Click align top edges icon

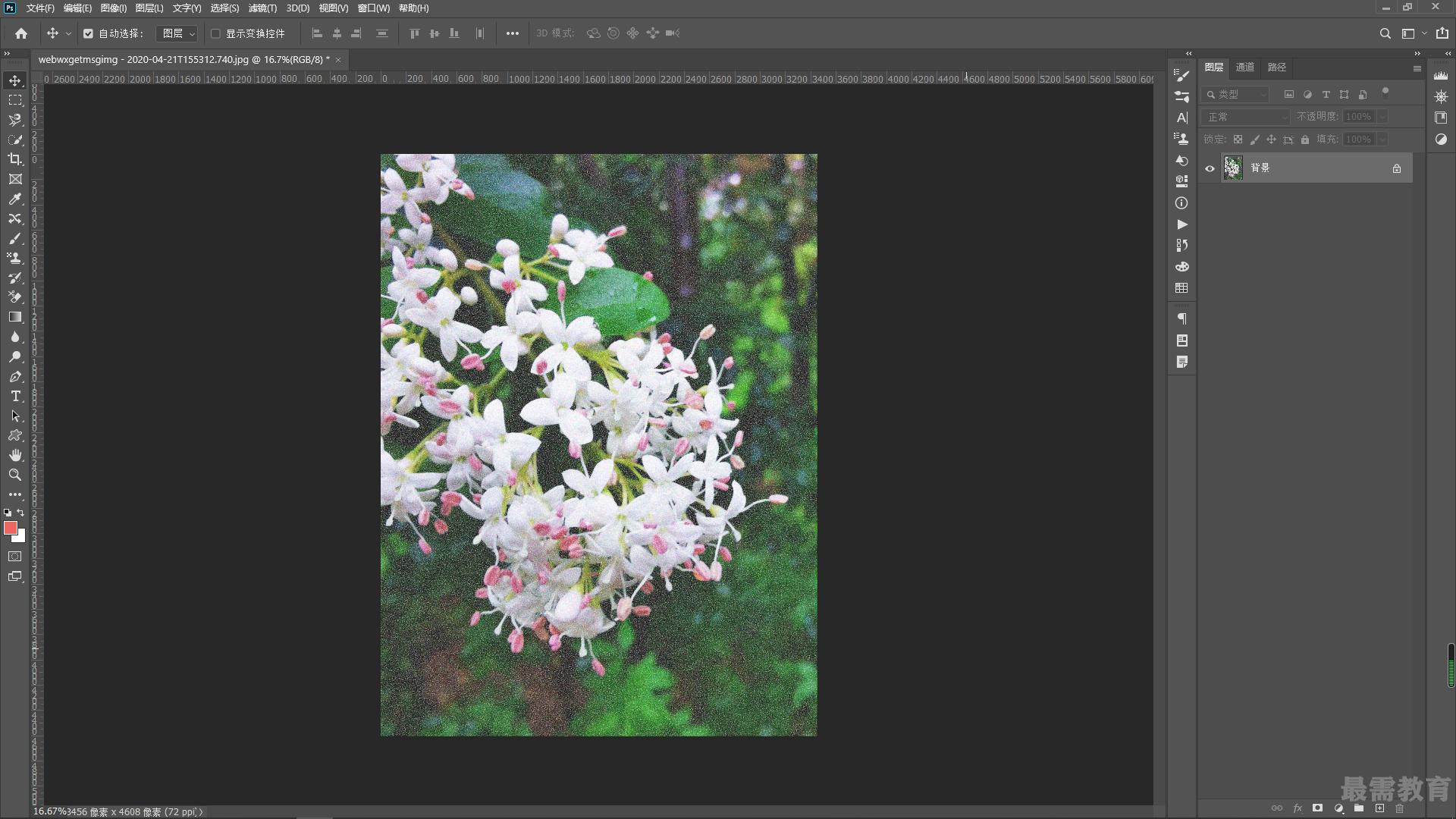click(x=414, y=33)
